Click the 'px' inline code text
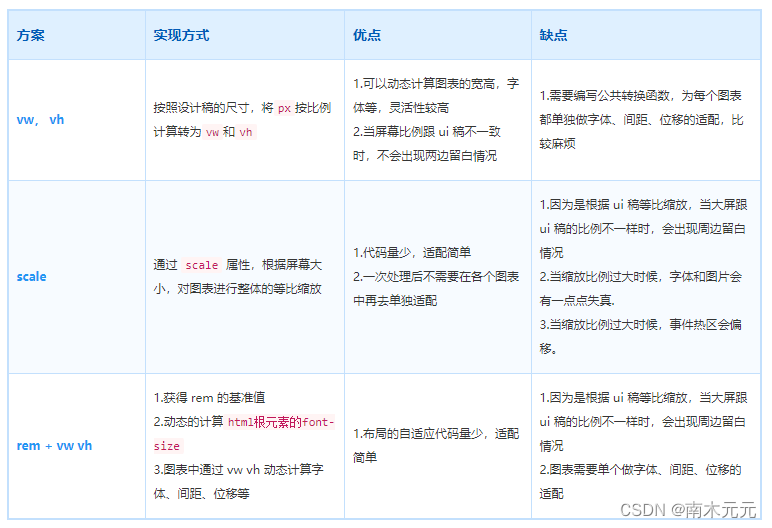Screen dimensions: 772x528 pyautogui.click(x=284, y=108)
